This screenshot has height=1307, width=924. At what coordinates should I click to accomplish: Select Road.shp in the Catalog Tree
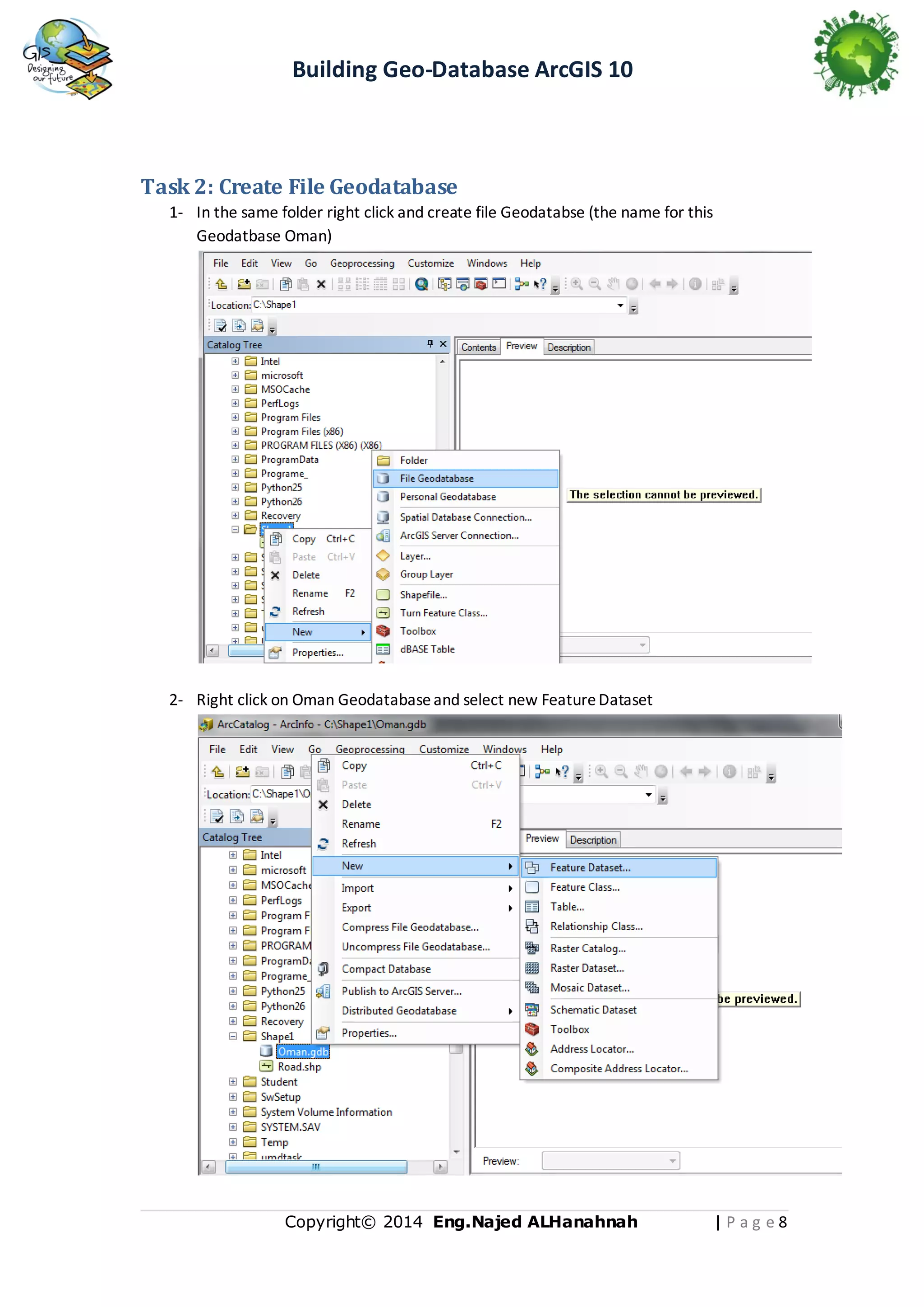(x=299, y=1067)
